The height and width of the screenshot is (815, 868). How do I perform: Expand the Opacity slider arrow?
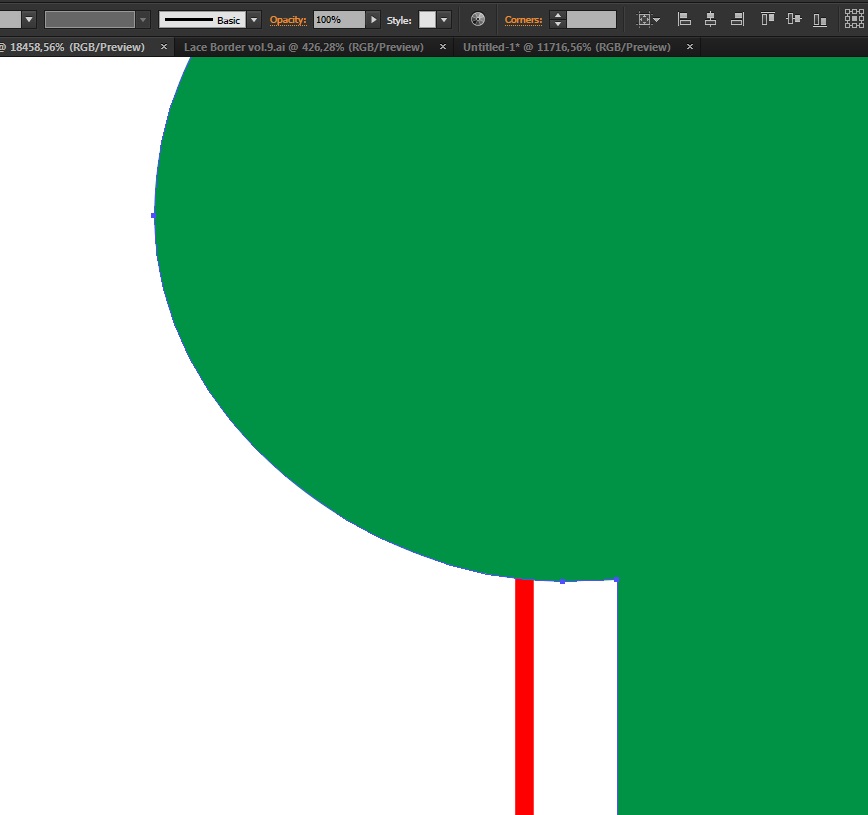pyautogui.click(x=374, y=20)
